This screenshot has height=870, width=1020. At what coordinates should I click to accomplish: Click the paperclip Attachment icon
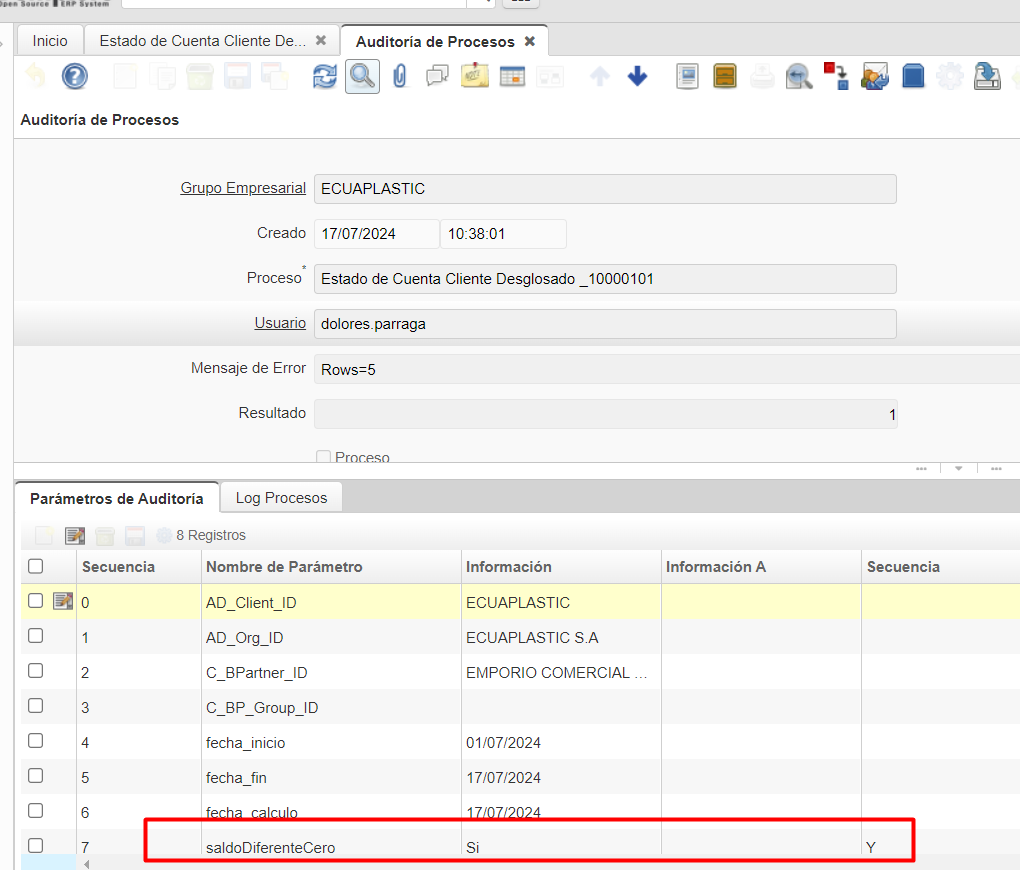(x=400, y=76)
